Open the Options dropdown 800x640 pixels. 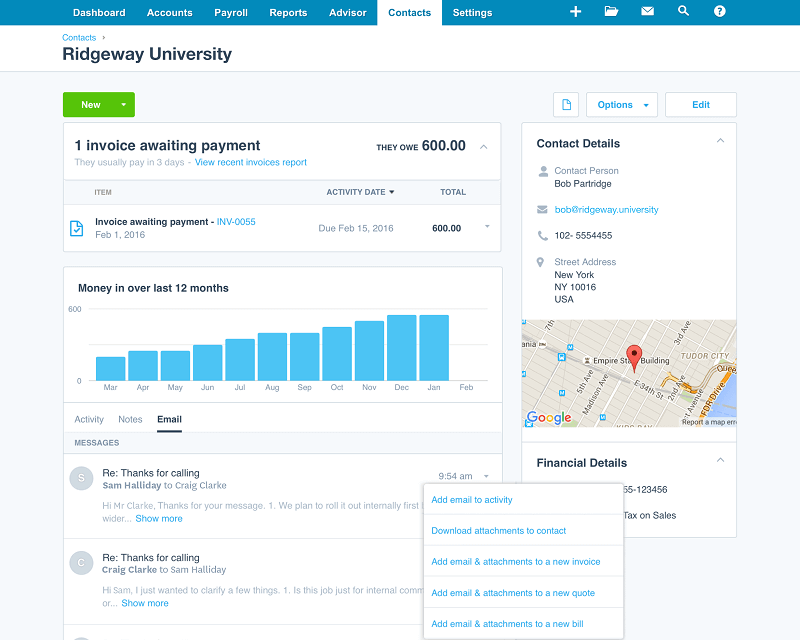(x=621, y=105)
